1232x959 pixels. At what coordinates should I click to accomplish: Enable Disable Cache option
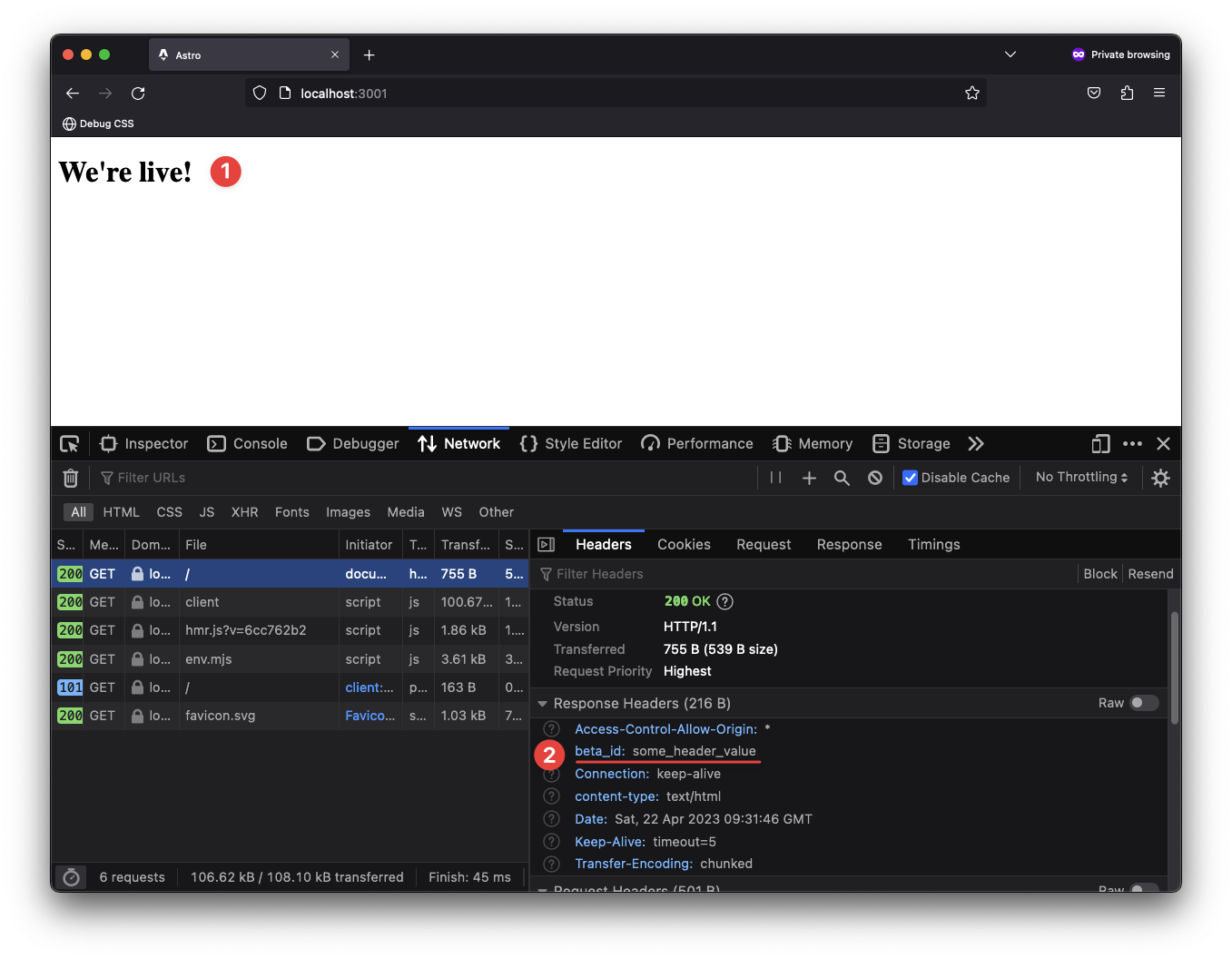(910, 477)
